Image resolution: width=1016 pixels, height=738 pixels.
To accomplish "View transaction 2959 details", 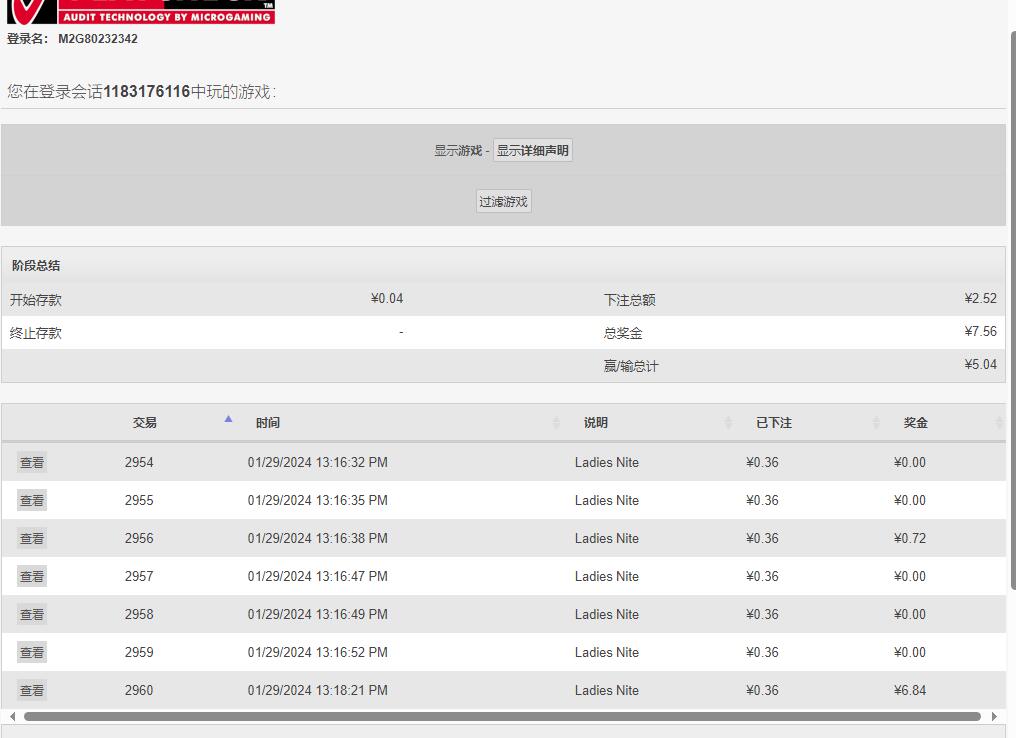I will [32, 652].
